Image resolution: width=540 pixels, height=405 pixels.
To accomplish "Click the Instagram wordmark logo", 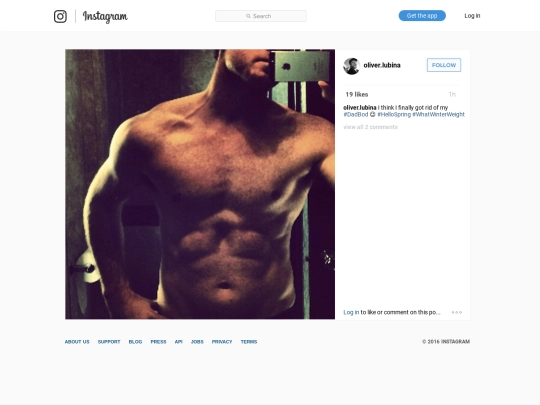I will coord(105,17).
